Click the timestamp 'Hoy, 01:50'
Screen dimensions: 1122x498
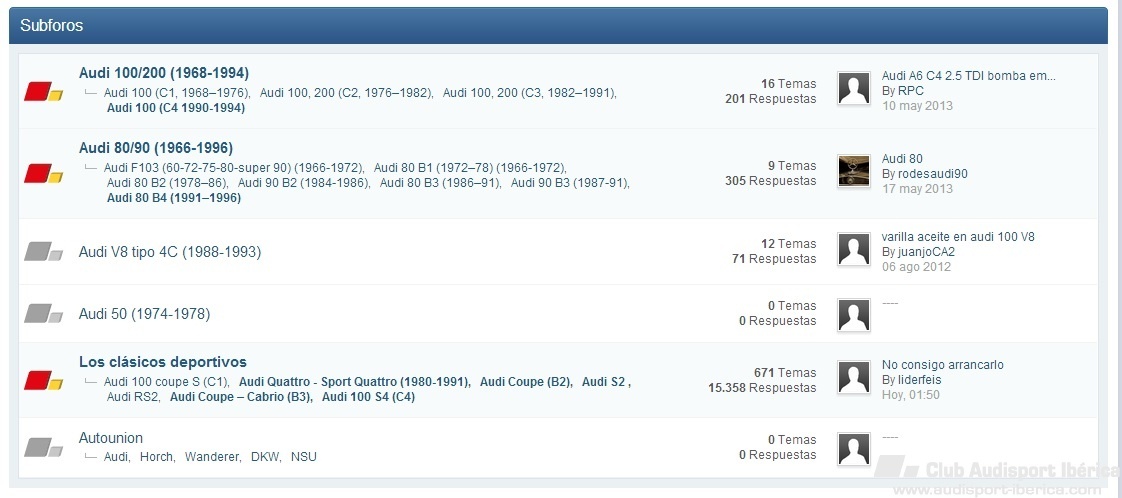coord(911,395)
